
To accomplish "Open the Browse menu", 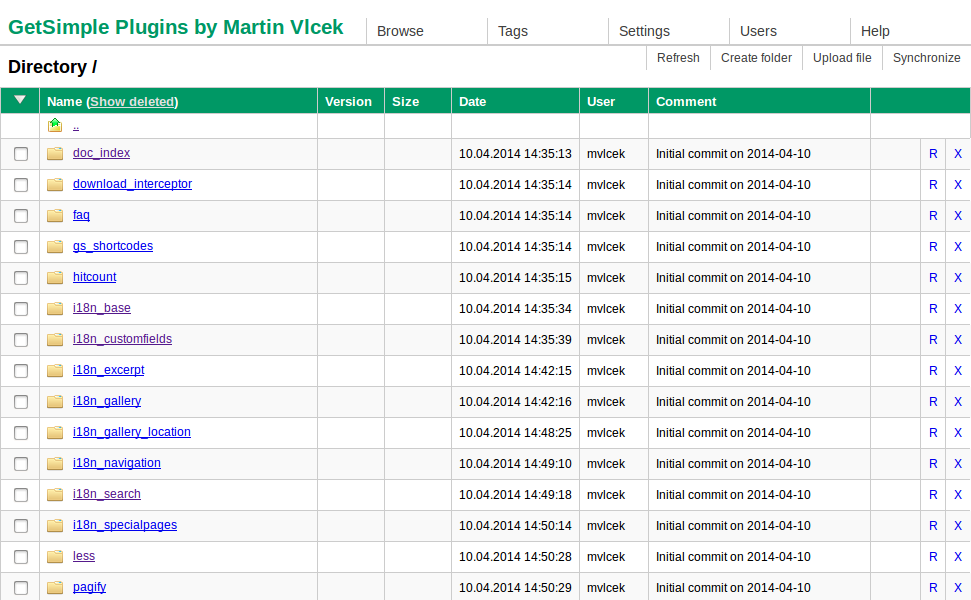I will tap(400, 31).
